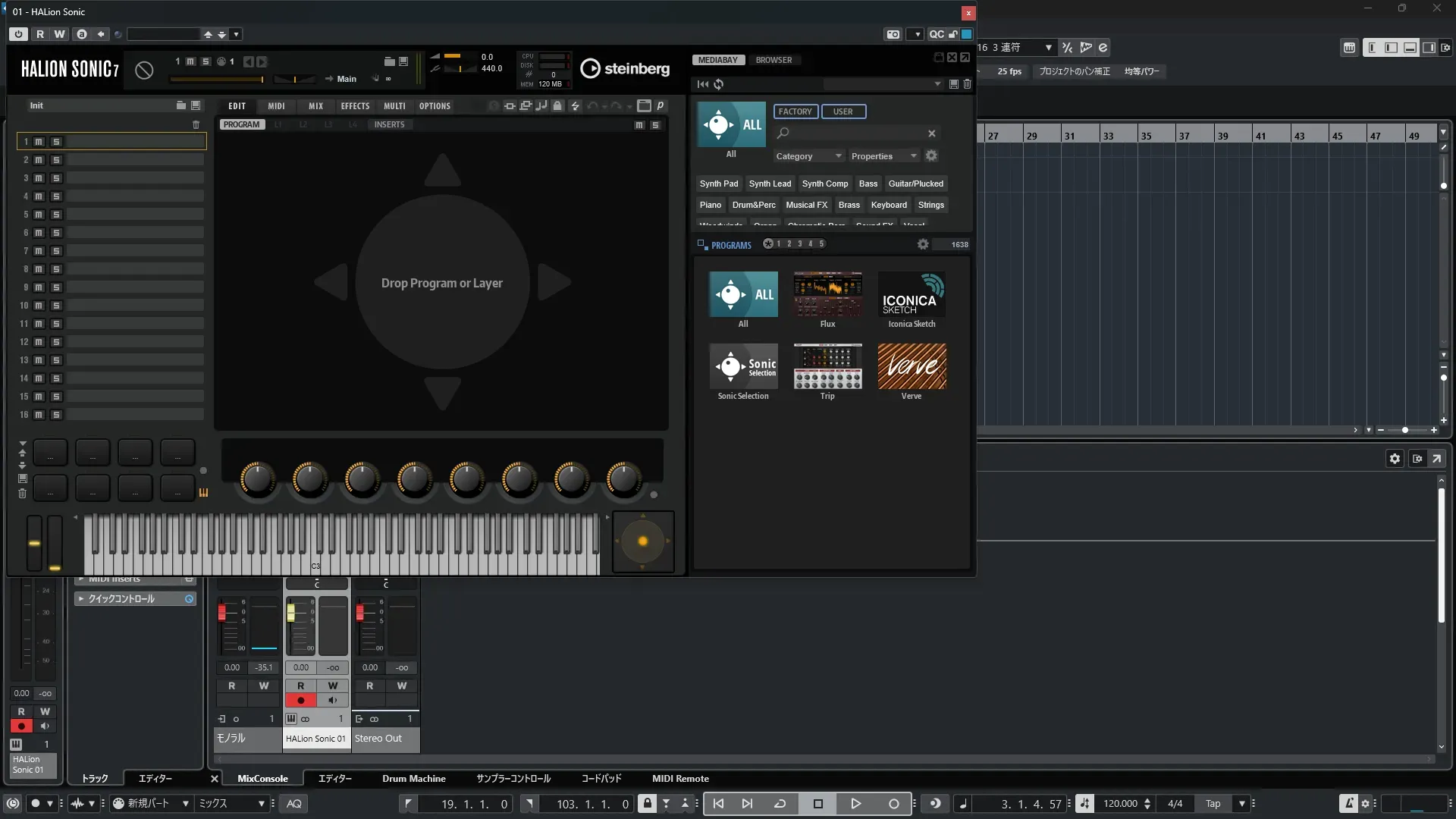Mute slot 3 in the program rack
1456x819 pixels.
click(39, 178)
